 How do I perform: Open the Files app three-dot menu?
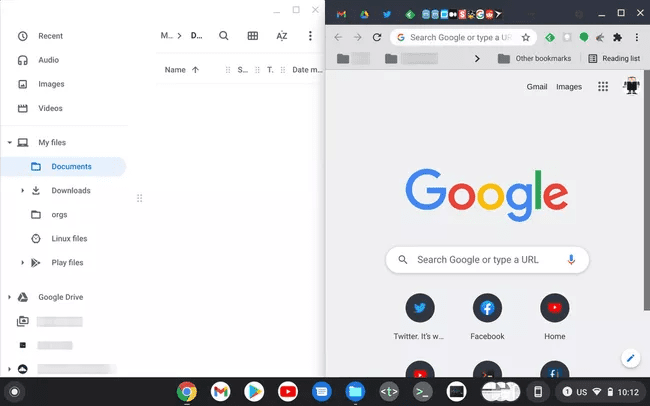310,36
